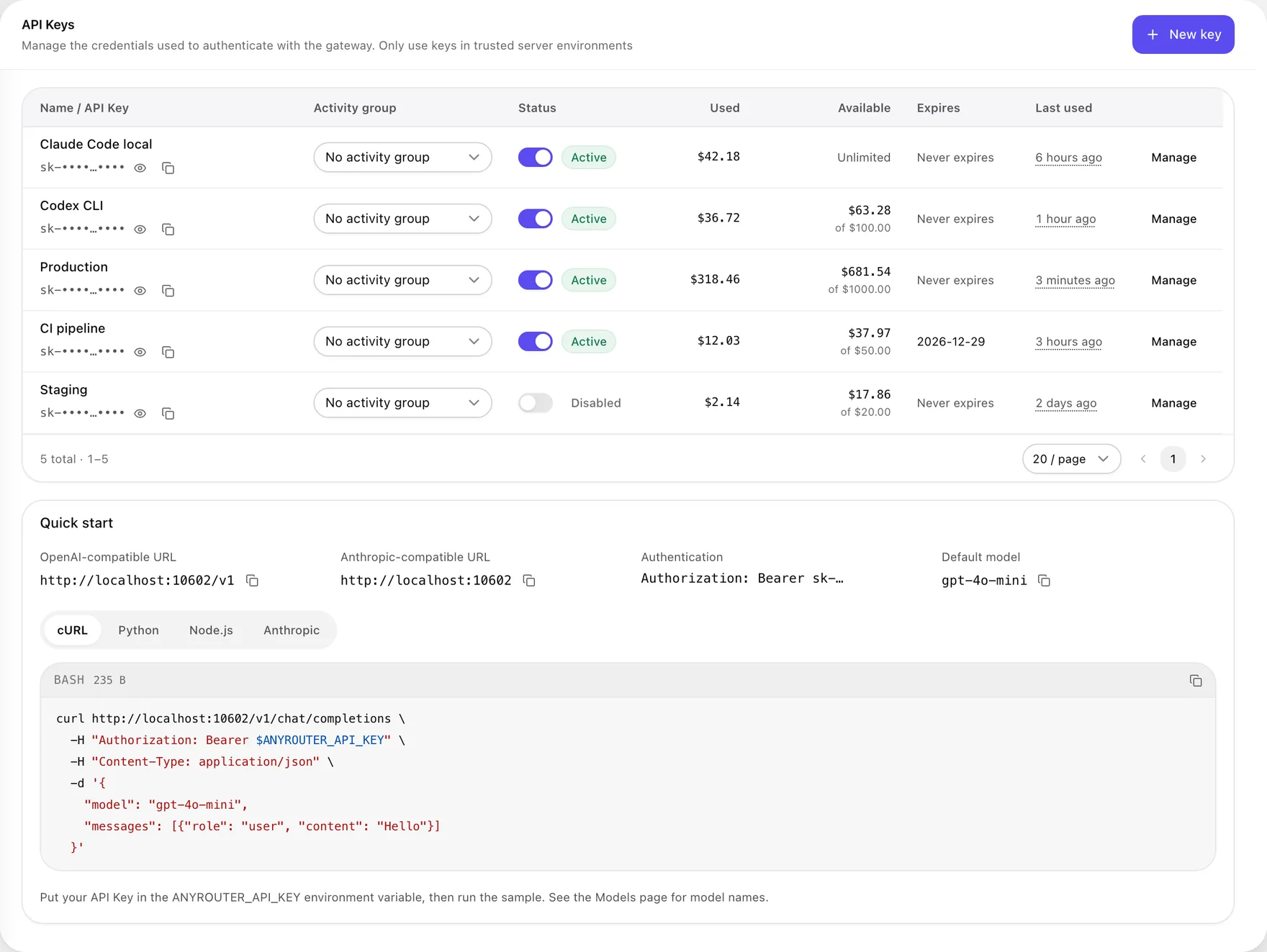Show the CI pipeline key value
This screenshot has height=952, width=1267.
140,352
